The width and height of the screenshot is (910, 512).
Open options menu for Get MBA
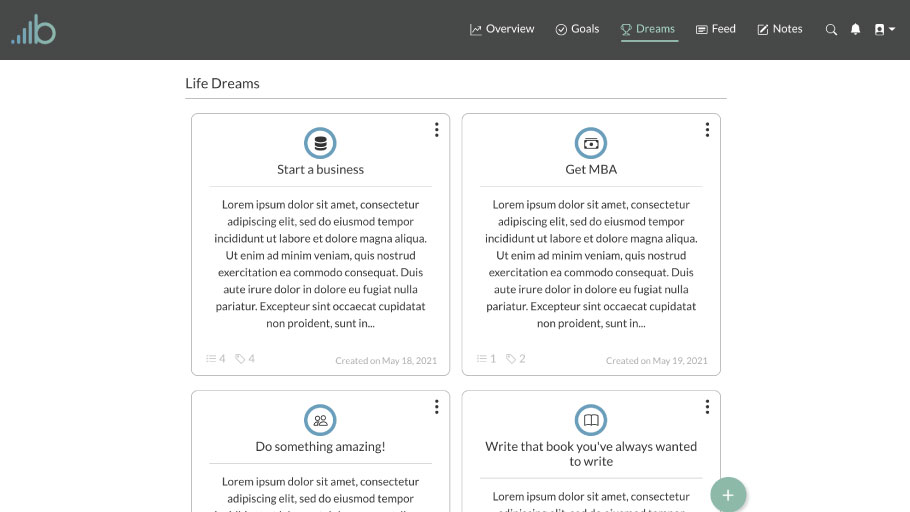coord(707,130)
